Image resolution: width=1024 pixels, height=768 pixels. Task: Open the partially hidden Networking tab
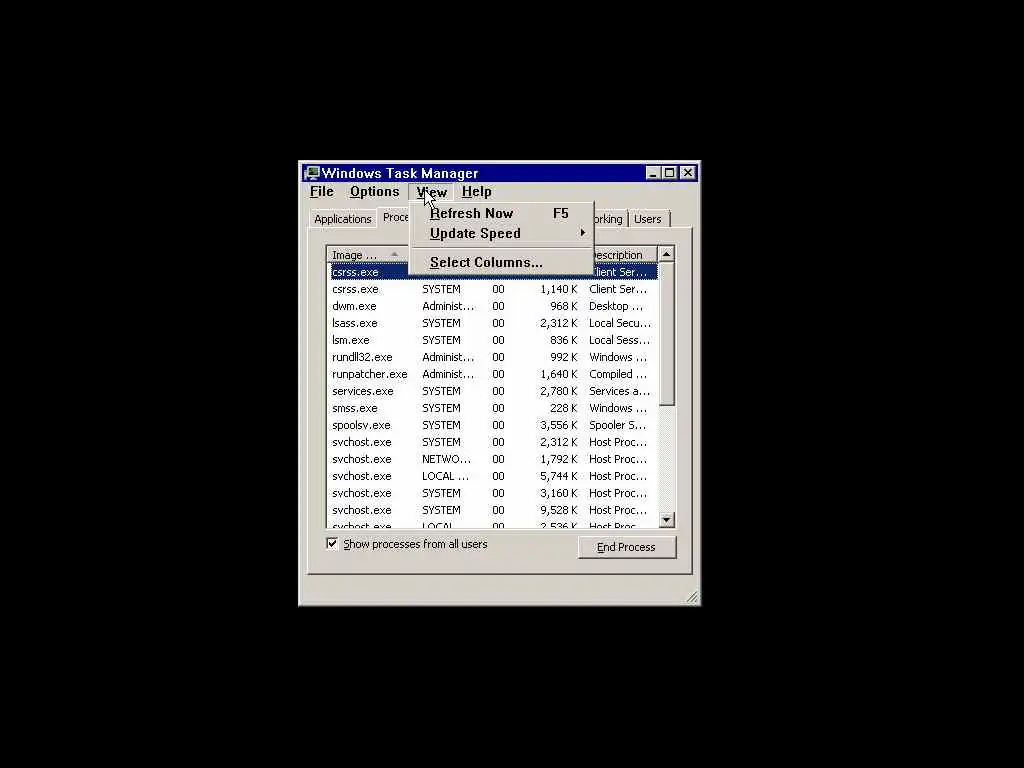611,219
